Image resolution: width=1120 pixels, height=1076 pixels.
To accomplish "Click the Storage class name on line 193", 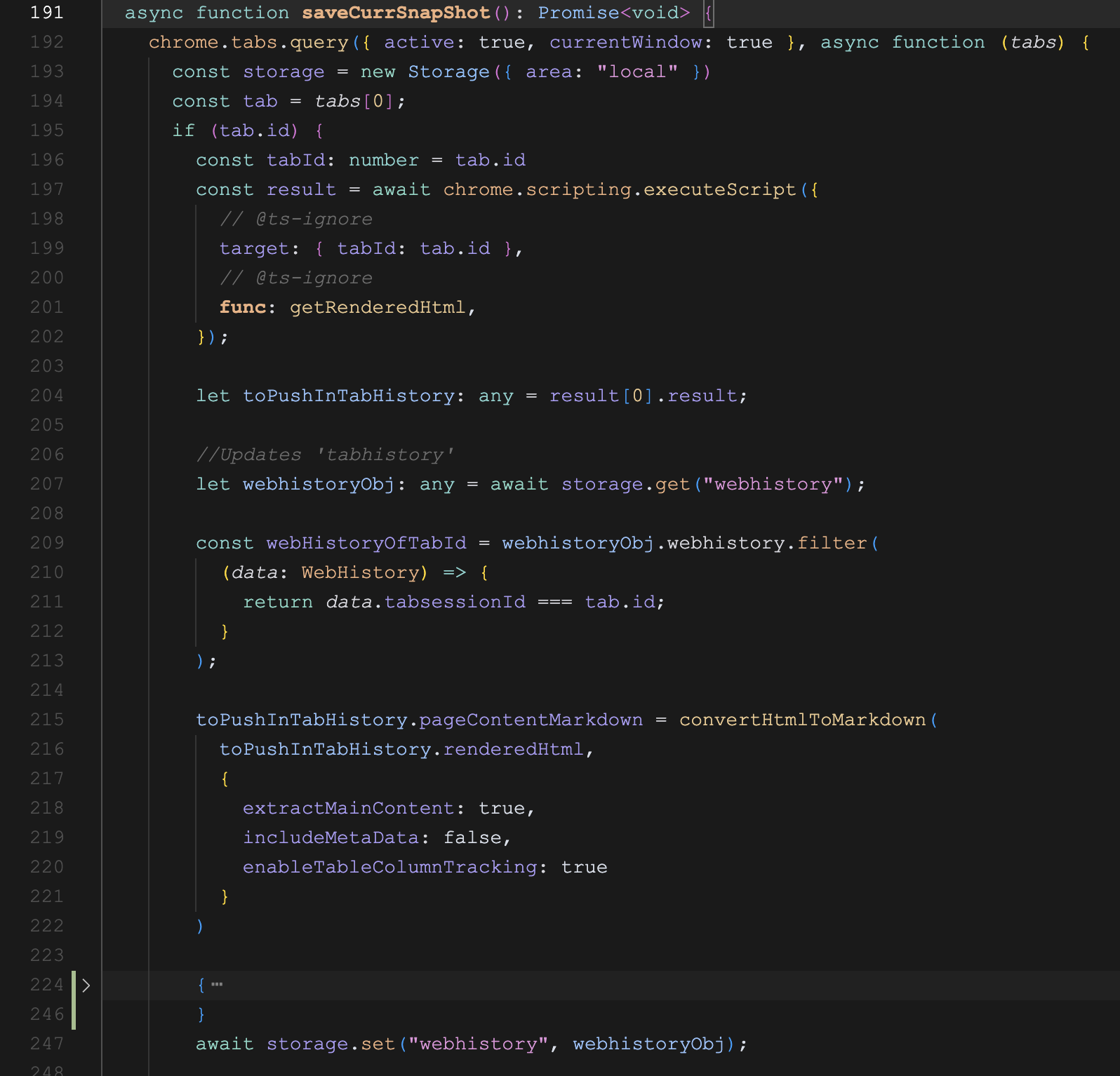I will 449,72.
